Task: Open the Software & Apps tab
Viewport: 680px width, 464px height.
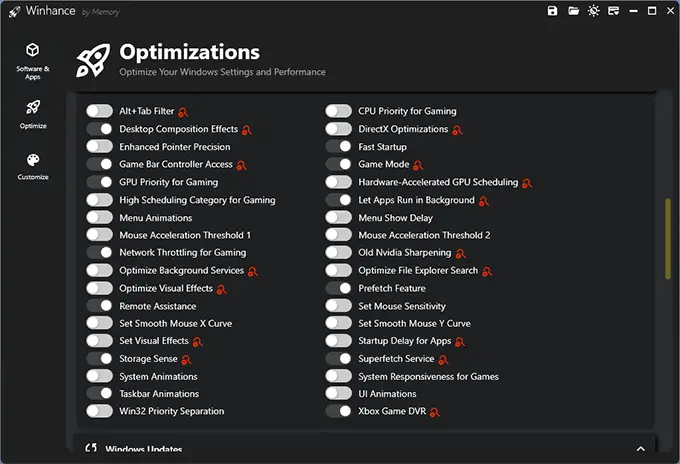Action: coord(33,59)
